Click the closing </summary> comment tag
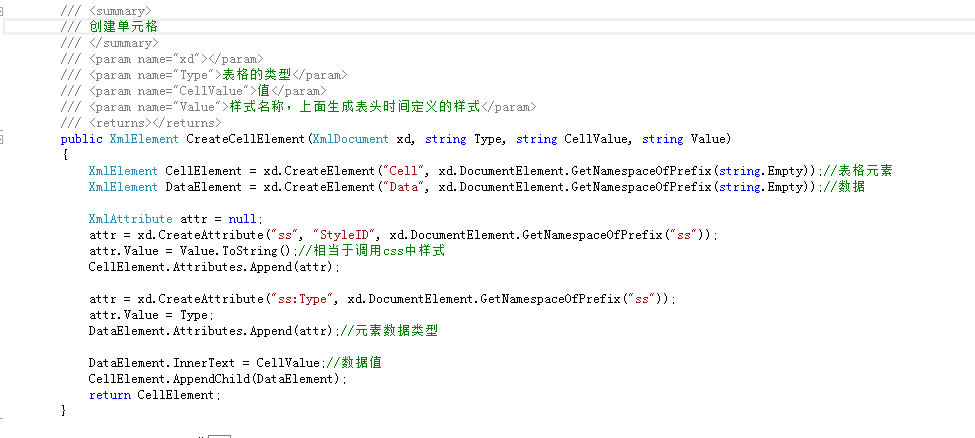The width and height of the screenshot is (975, 438). point(123,43)
